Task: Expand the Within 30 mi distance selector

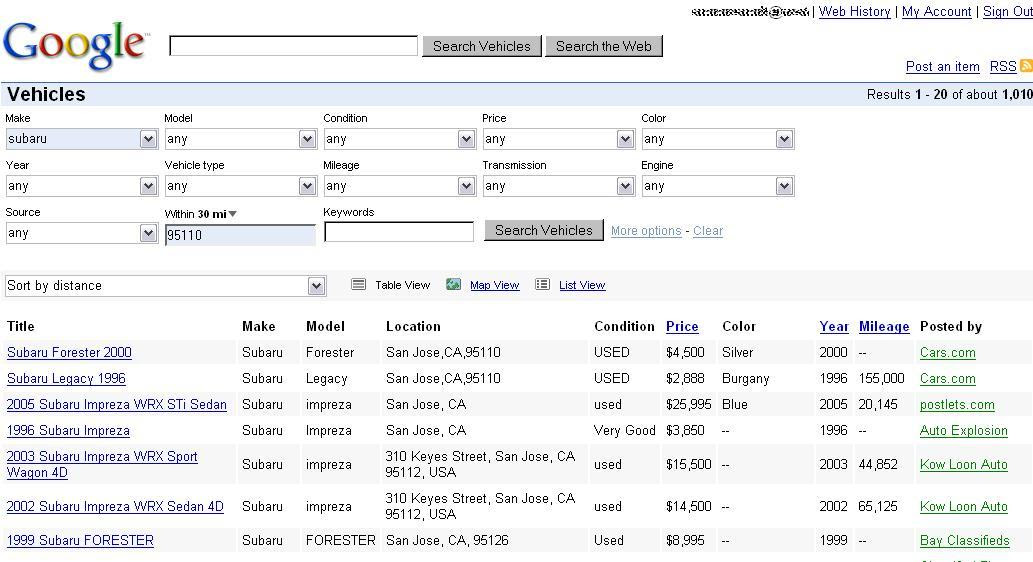Action: coord(201,214)
